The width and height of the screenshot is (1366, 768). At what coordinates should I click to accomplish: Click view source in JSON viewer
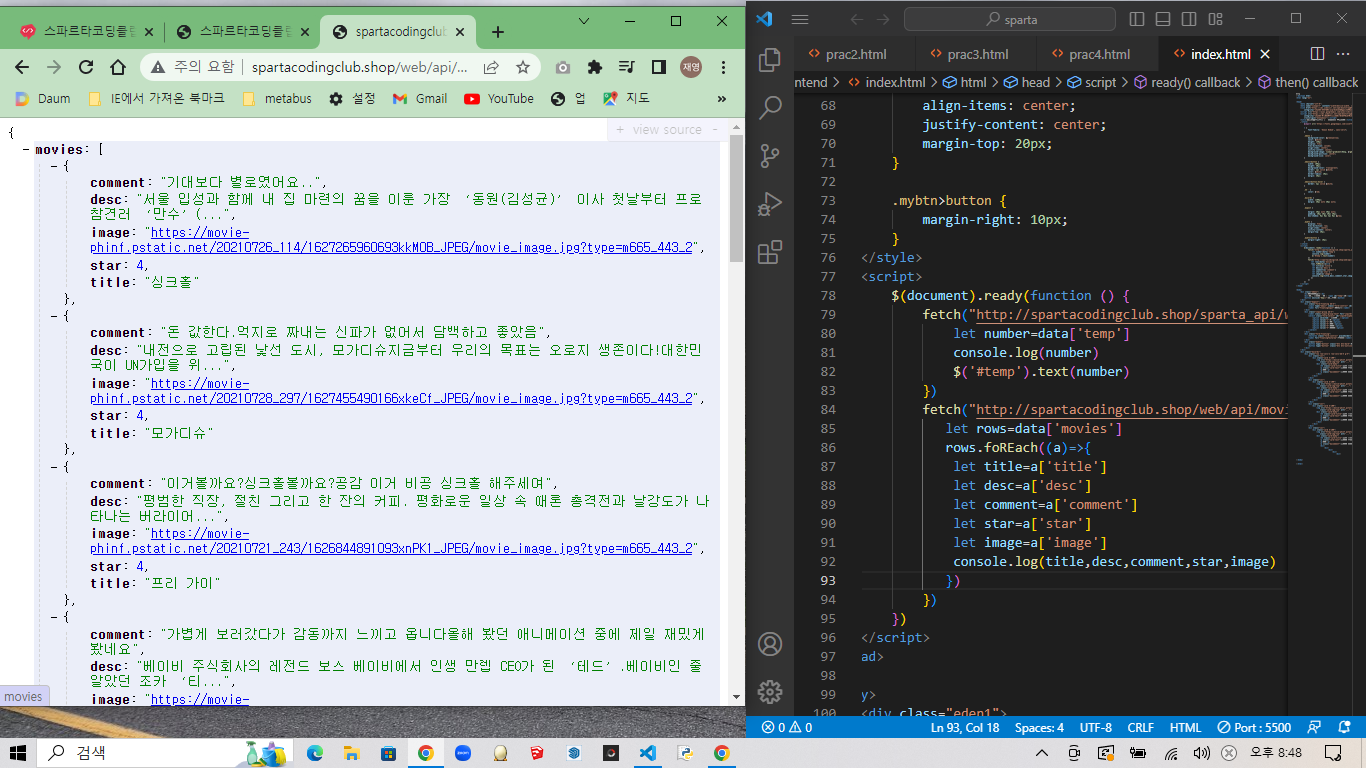pyautogui.click(x=667, y=130)
